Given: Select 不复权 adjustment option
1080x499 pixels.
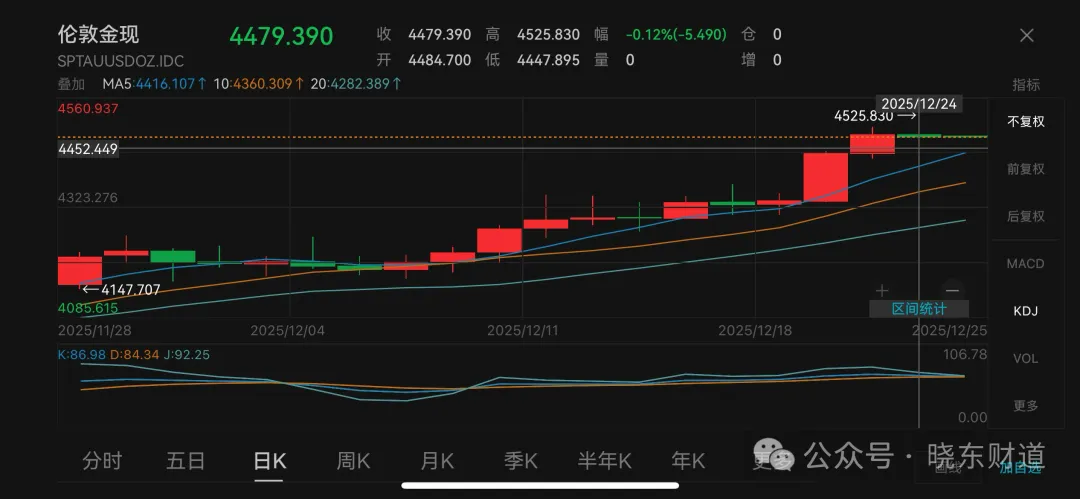Looking at the screenshot, I should 1025,122.
